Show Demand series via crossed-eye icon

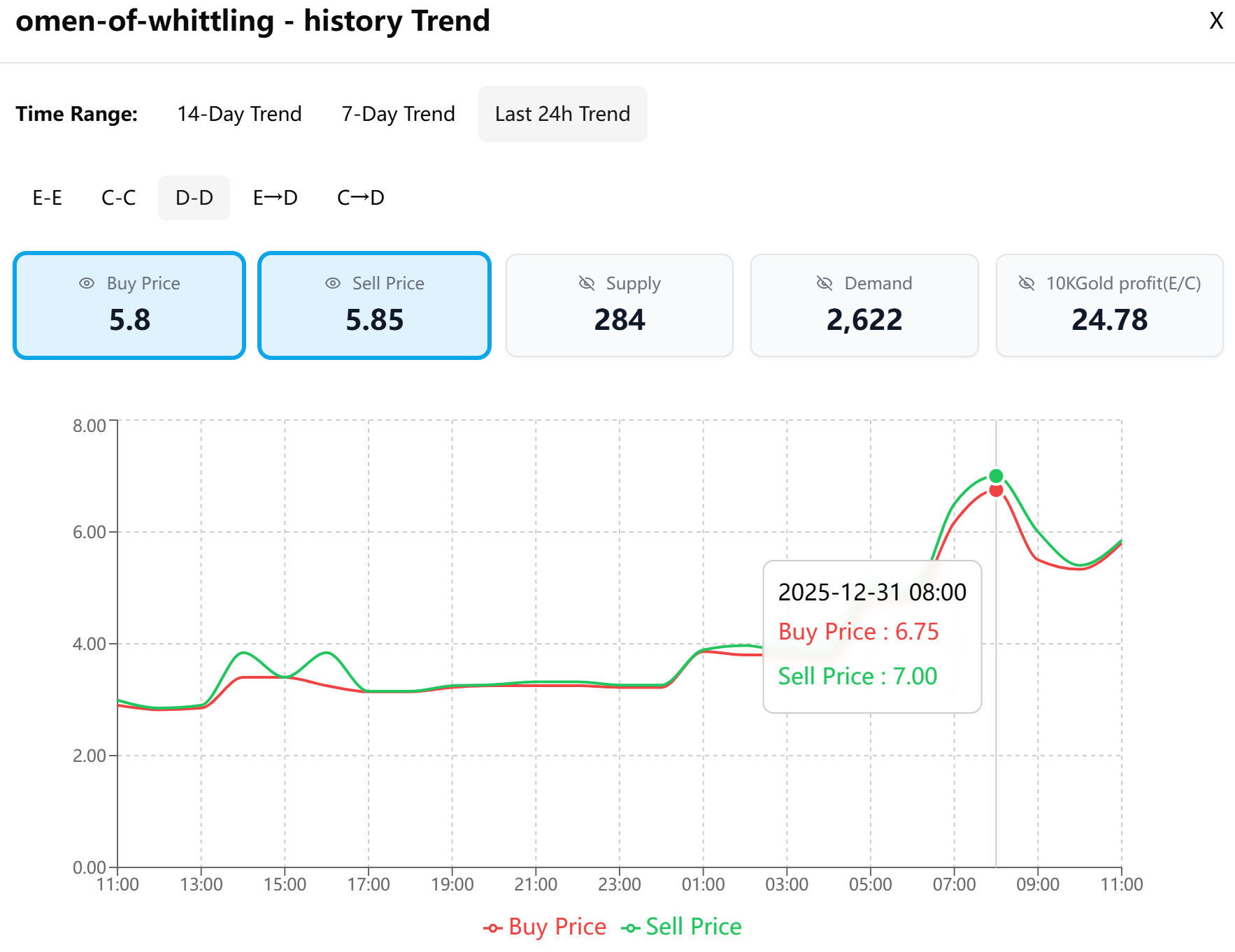824,283
